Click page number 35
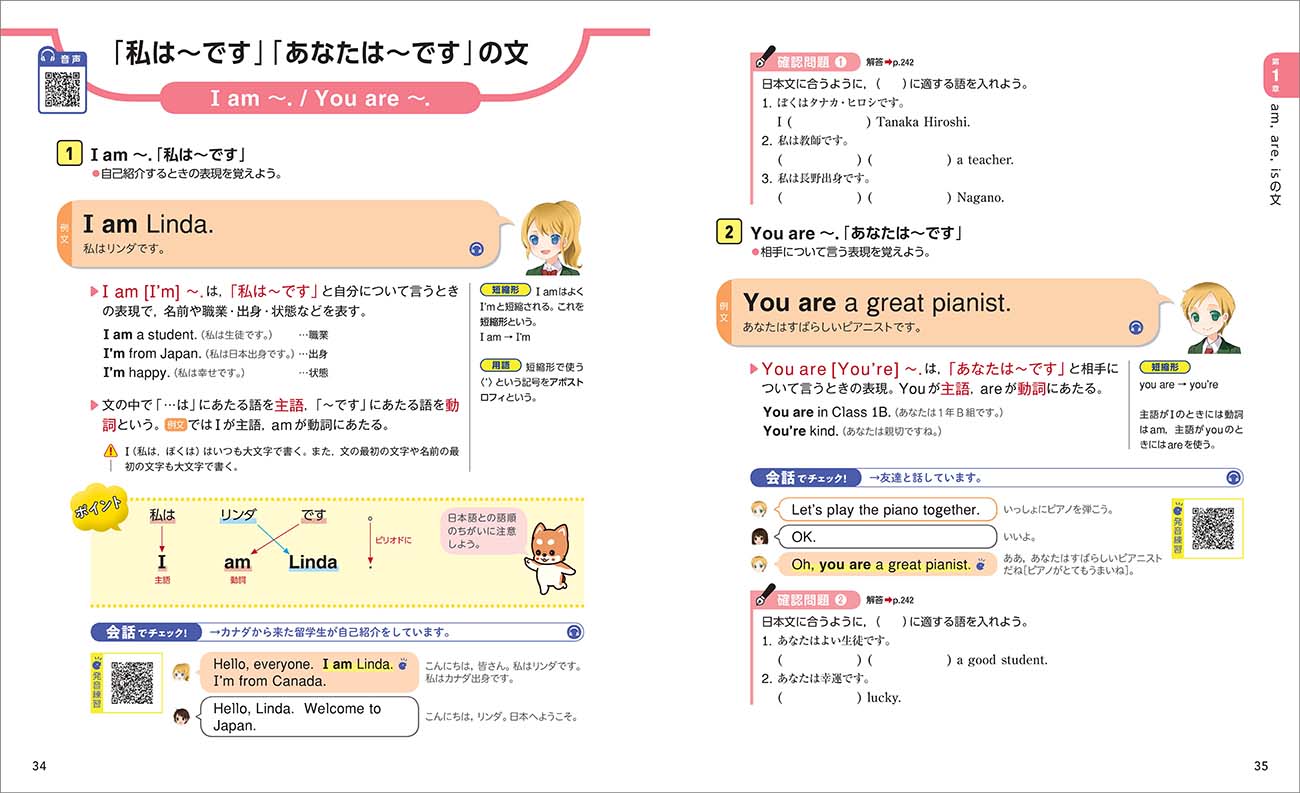The height and width of the screenshot is (793, 1300). coord(1261,767)
